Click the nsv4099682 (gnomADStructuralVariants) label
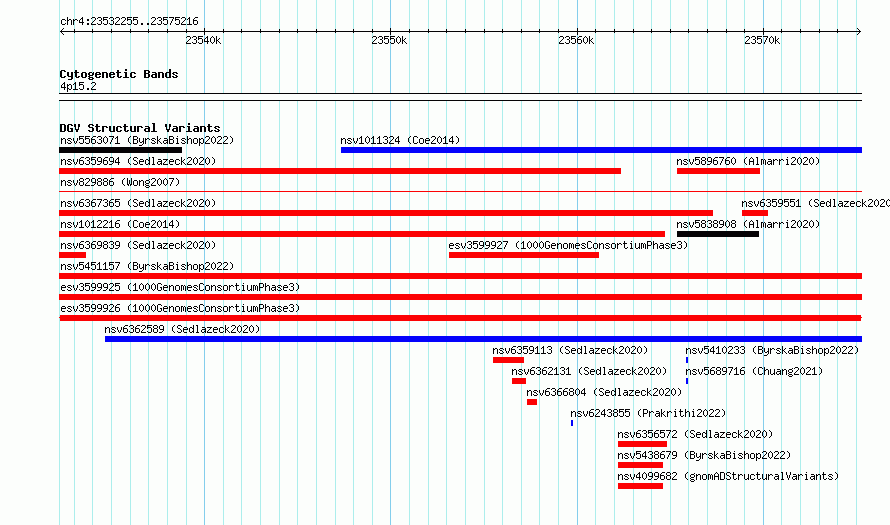Viewport: 890px width, 525px height. [x=728, y=476]
